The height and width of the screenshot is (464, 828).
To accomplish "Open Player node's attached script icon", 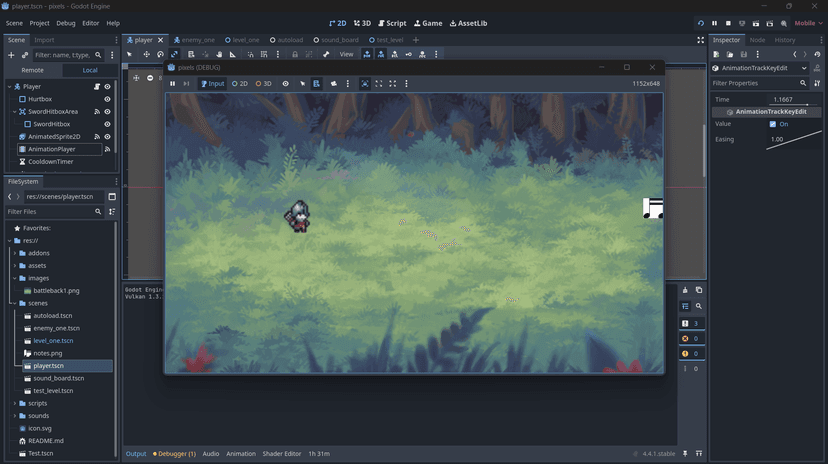I will (x=97, y=87).
